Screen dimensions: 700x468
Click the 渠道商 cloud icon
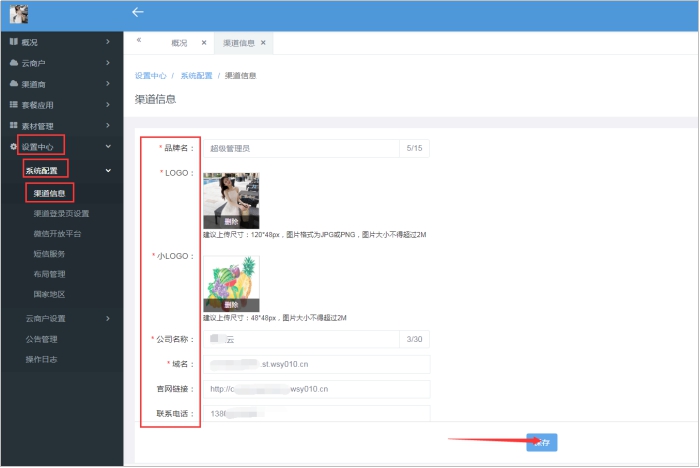(x=14, y=84)
